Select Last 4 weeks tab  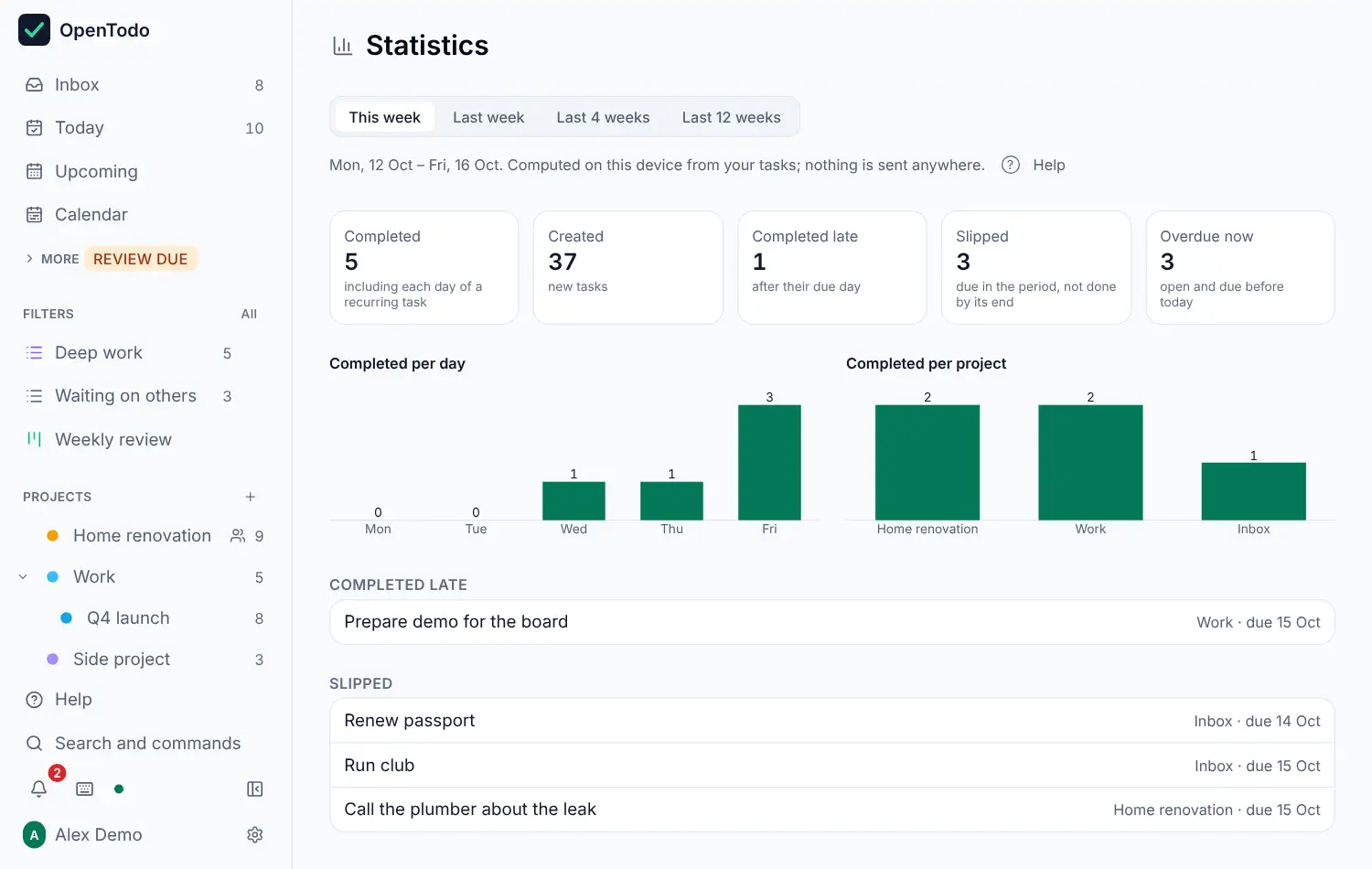pos(603,117)
